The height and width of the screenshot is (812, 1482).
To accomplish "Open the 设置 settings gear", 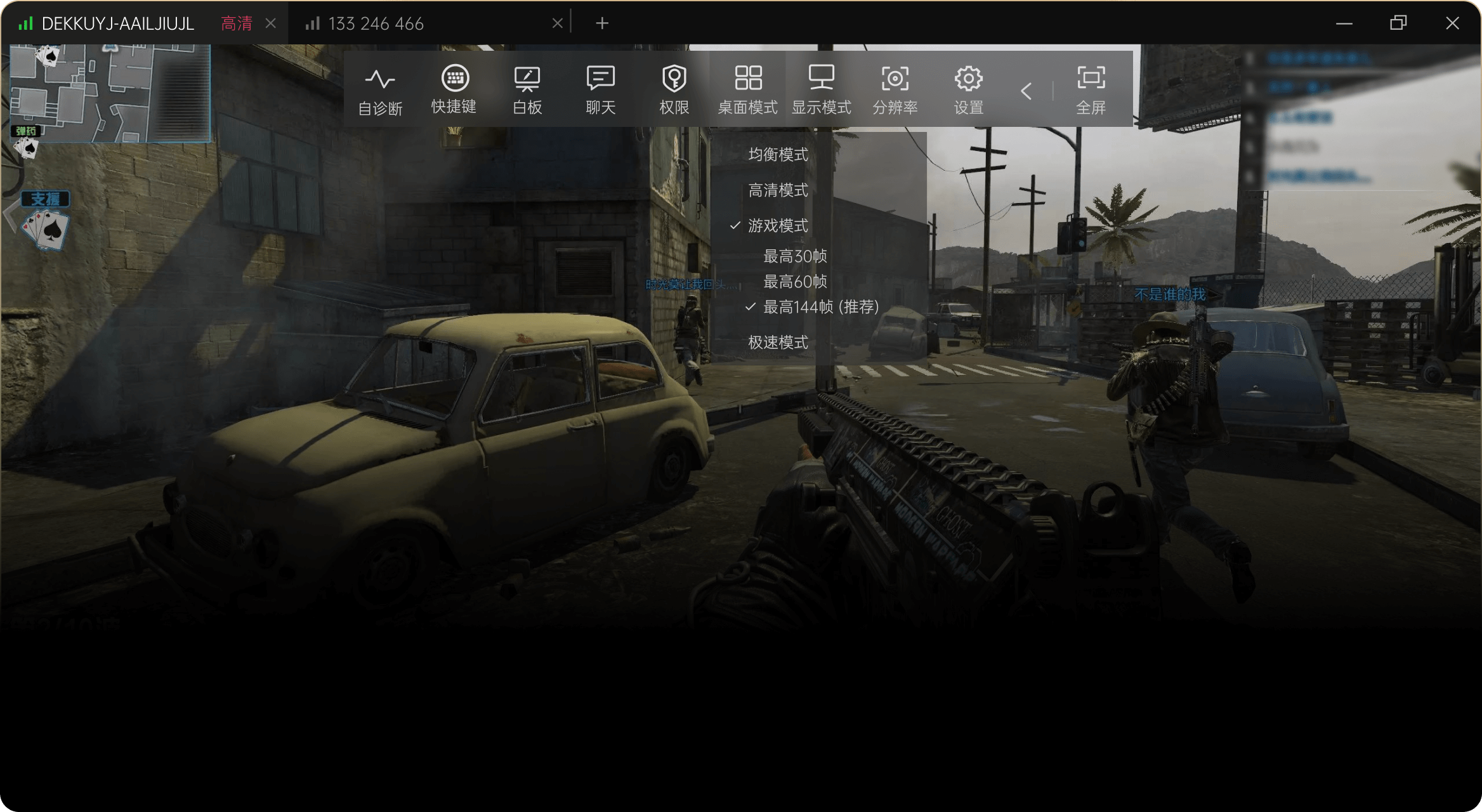I will point(969,90).
